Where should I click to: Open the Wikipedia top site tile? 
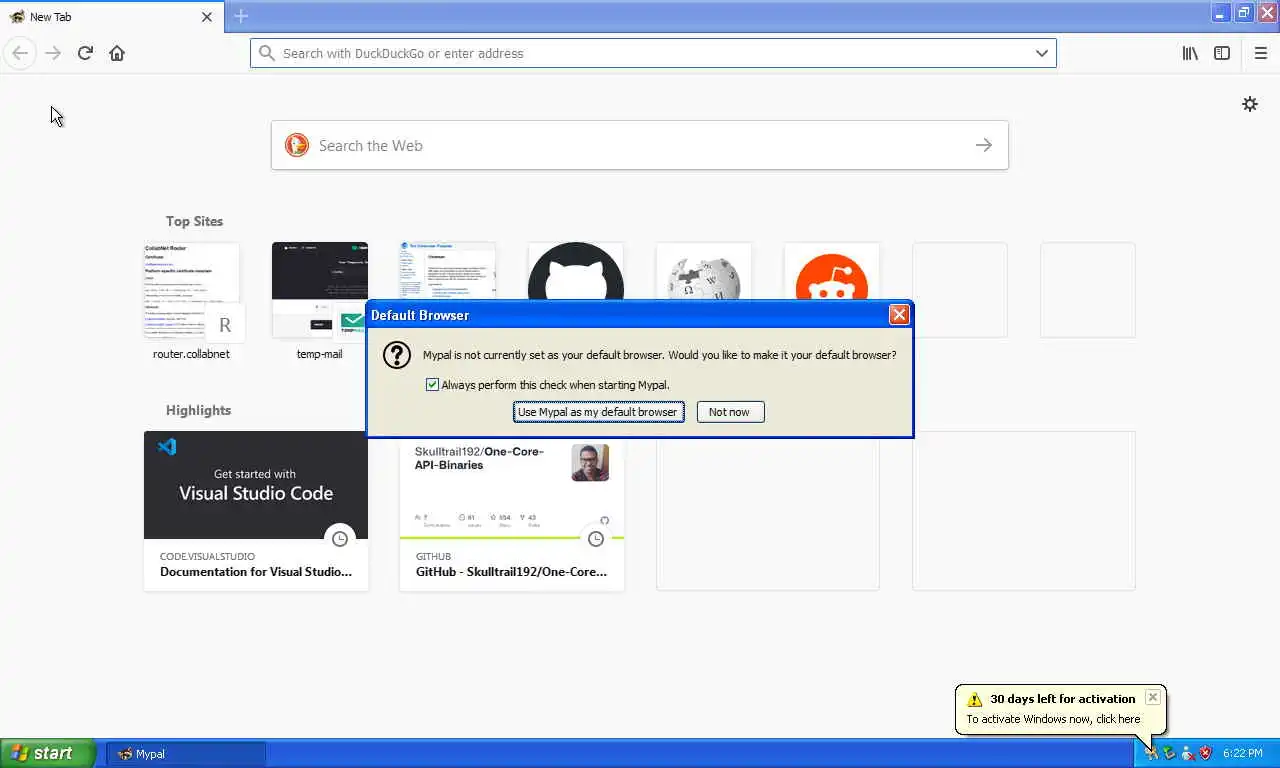click(704, 271)
